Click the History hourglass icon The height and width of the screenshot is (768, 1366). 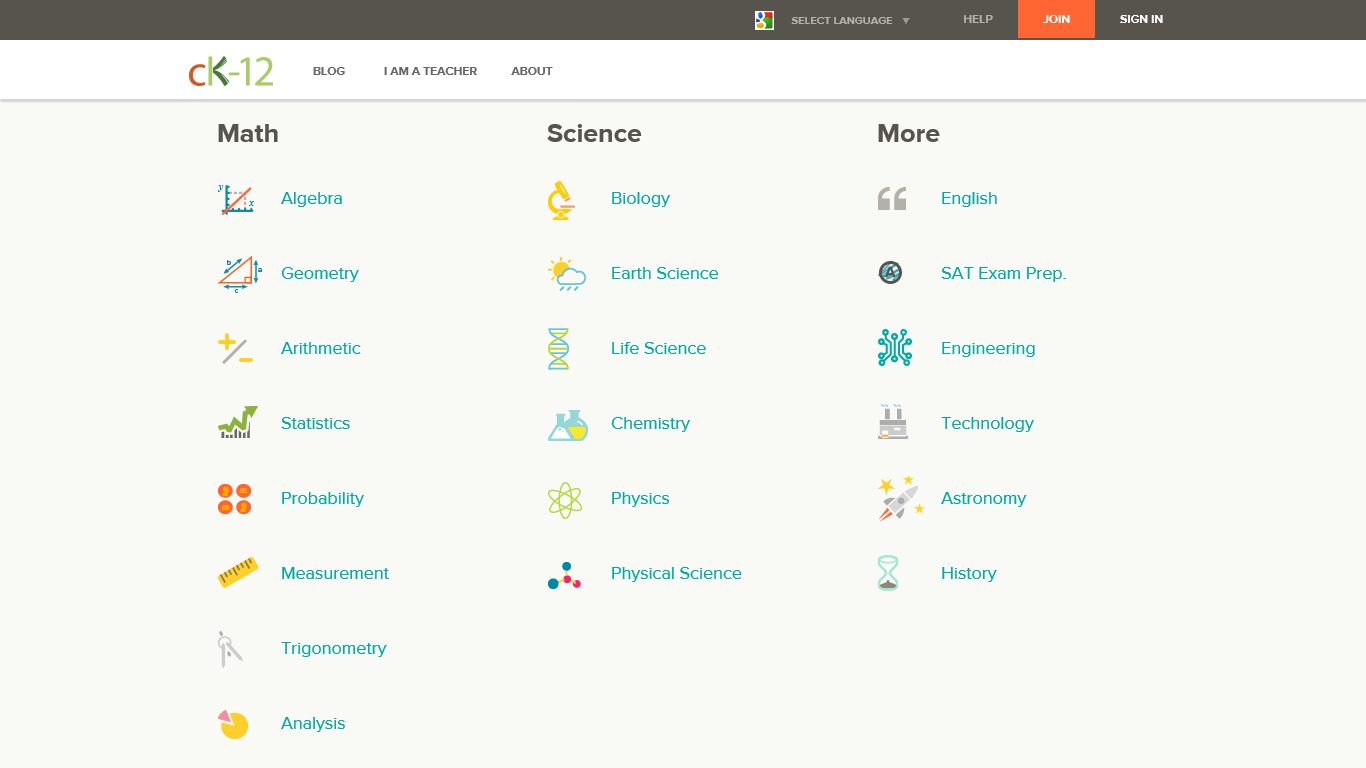[888, 574]
